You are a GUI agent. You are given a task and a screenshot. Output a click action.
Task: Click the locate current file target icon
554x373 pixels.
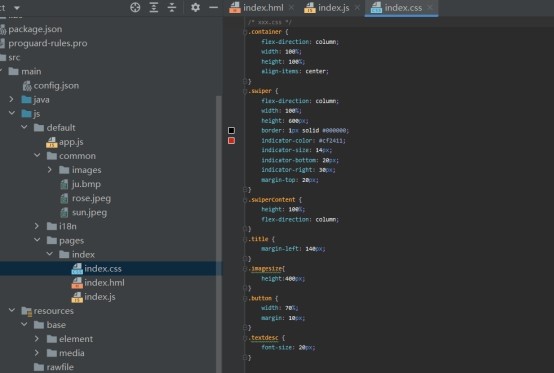tap(135, 7)
